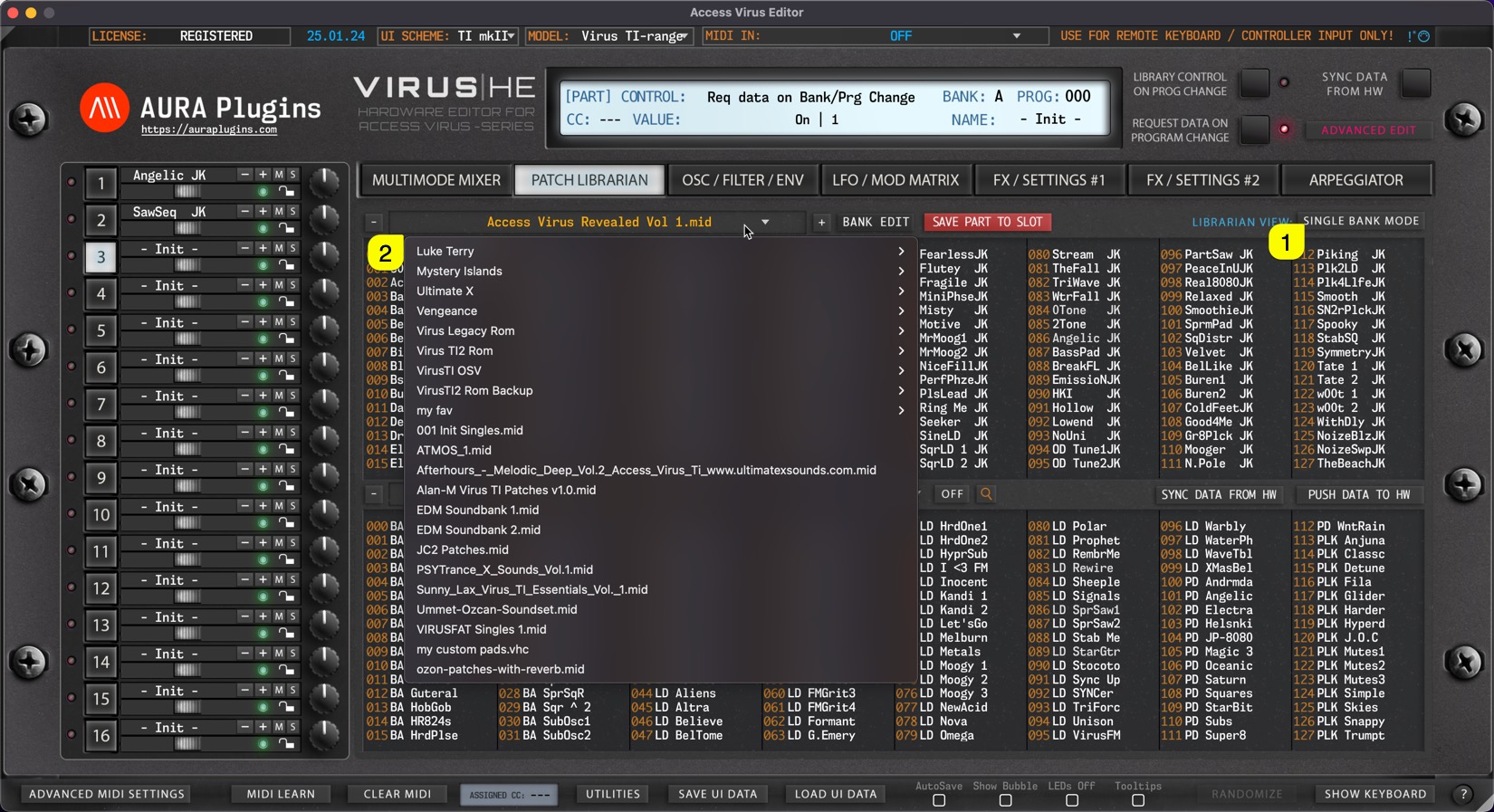Toggle Request Data on Program Change button
This screenshot has width=1494, height=812.
click(x=1254, y=129)
